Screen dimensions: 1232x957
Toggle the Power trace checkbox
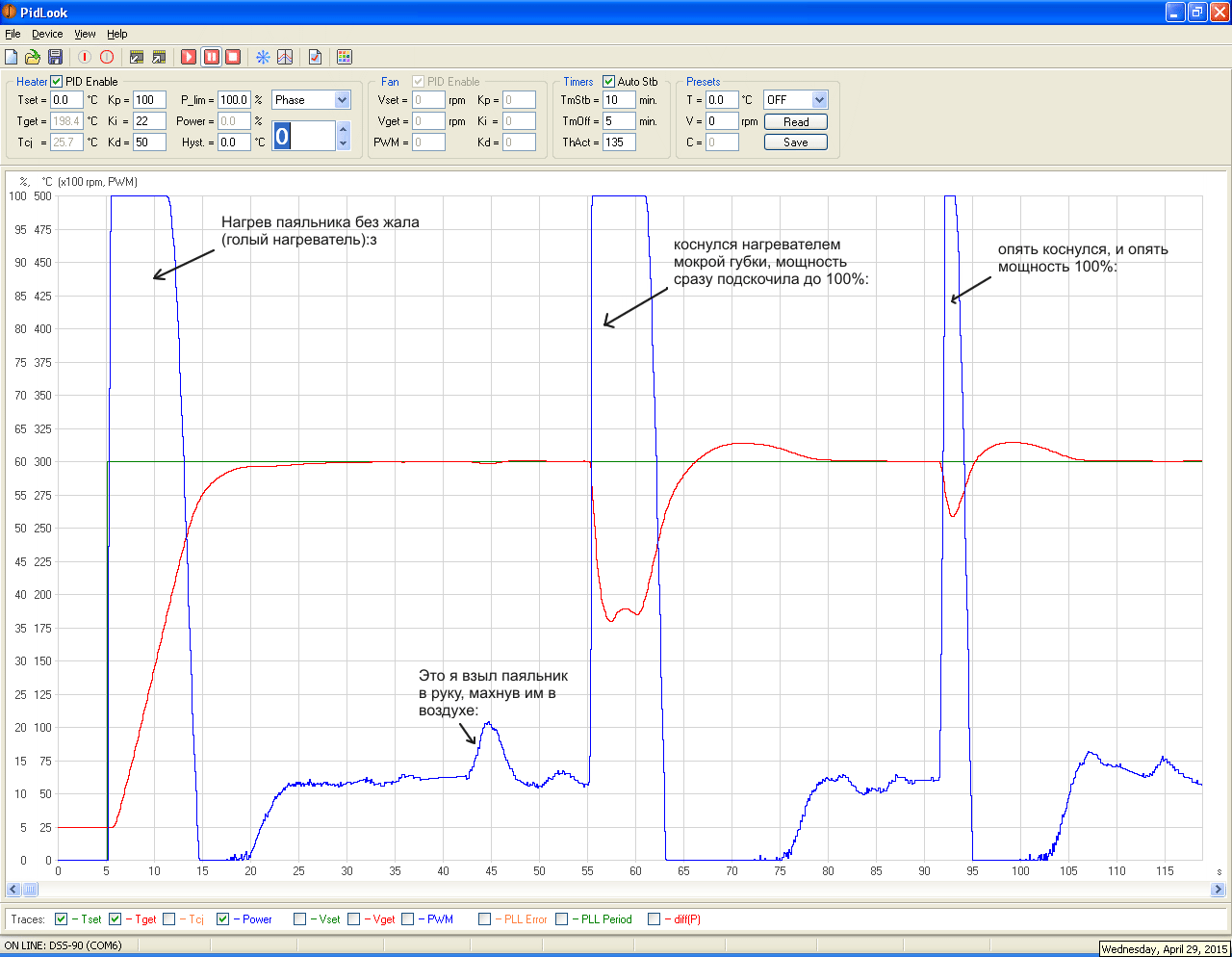[223, 918]
